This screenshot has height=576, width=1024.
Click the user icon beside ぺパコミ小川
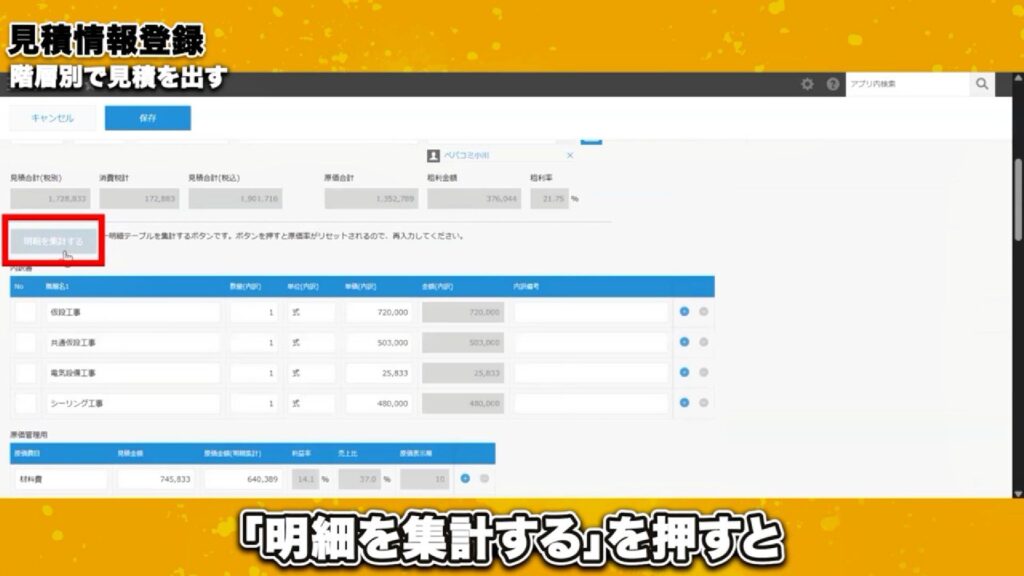pyautogui.click(x=433, y=155)
